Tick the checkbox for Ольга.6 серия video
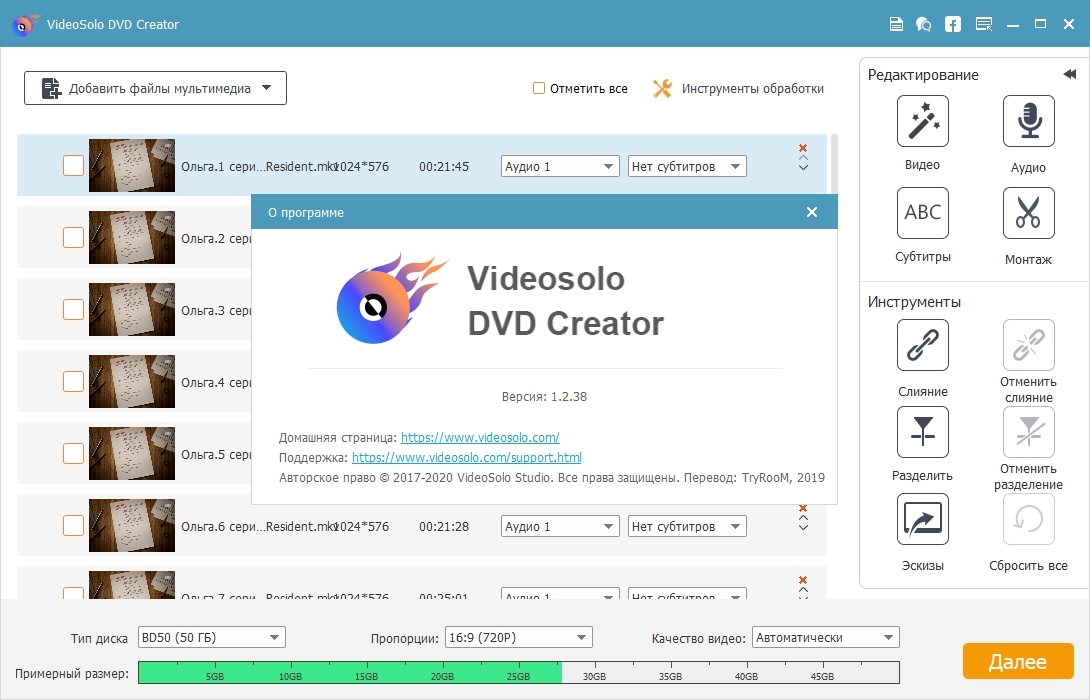The width and height of the screenshot is (1090, 700). click(73, 526)
